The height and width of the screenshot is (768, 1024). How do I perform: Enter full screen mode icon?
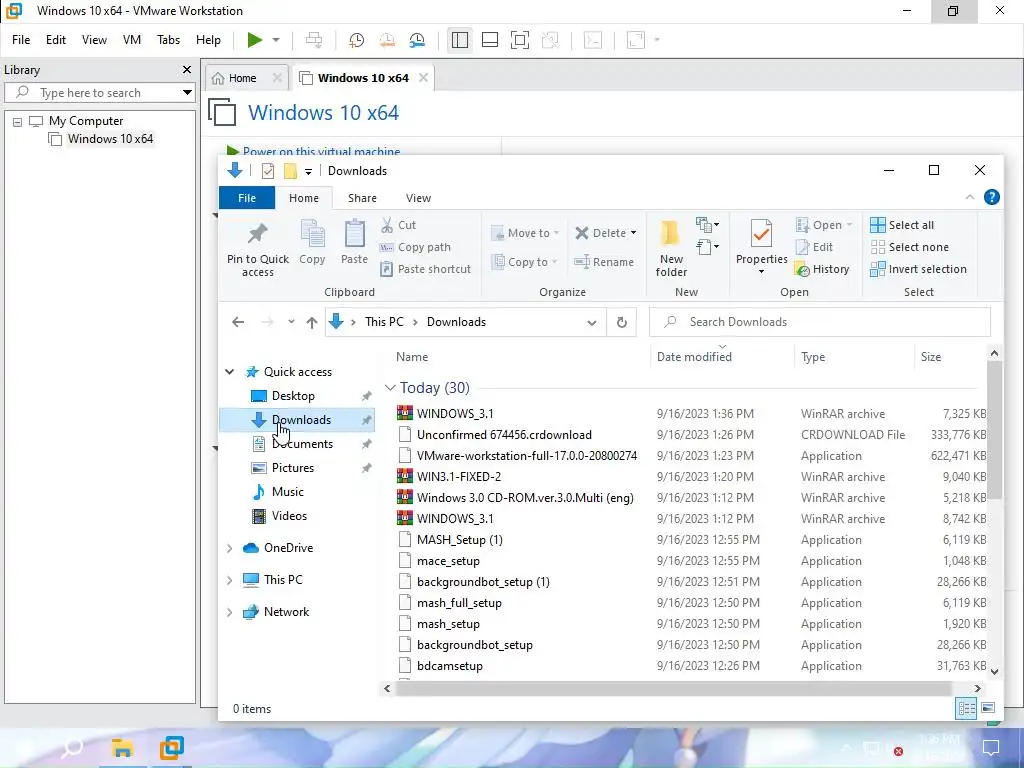(x=520, y=40)
